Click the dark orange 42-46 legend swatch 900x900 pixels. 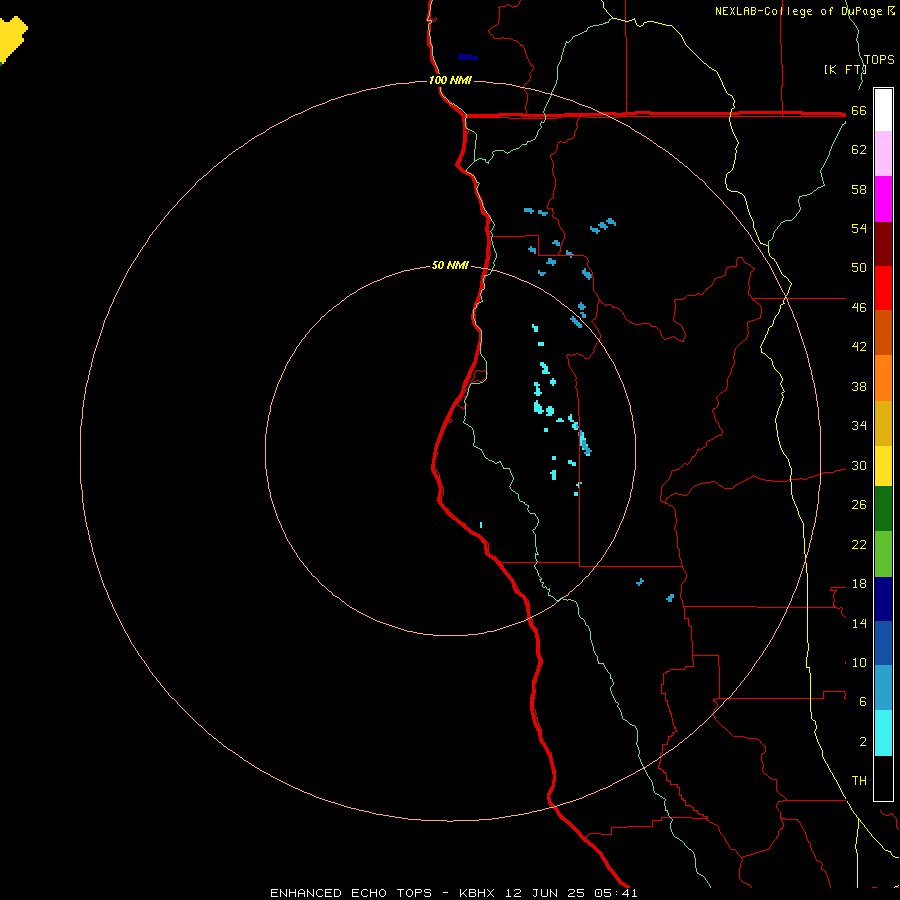click(x=883, y=332)
